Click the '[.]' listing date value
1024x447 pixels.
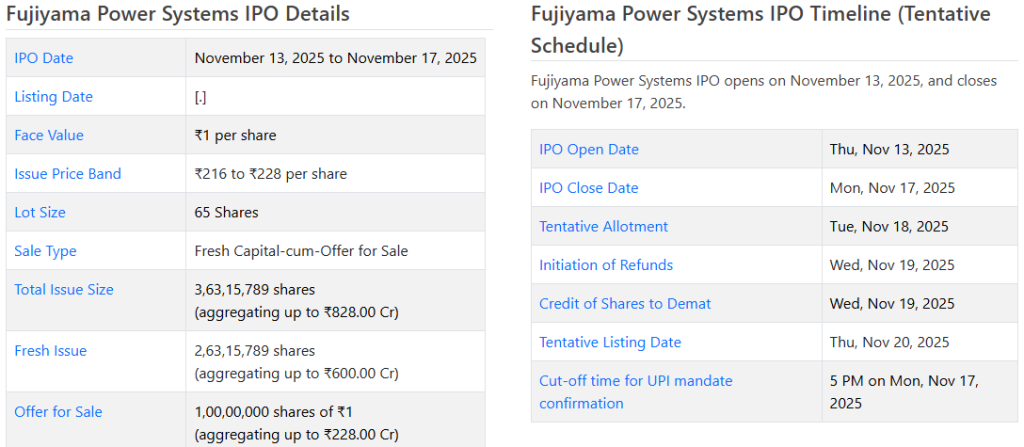point(200,97)
